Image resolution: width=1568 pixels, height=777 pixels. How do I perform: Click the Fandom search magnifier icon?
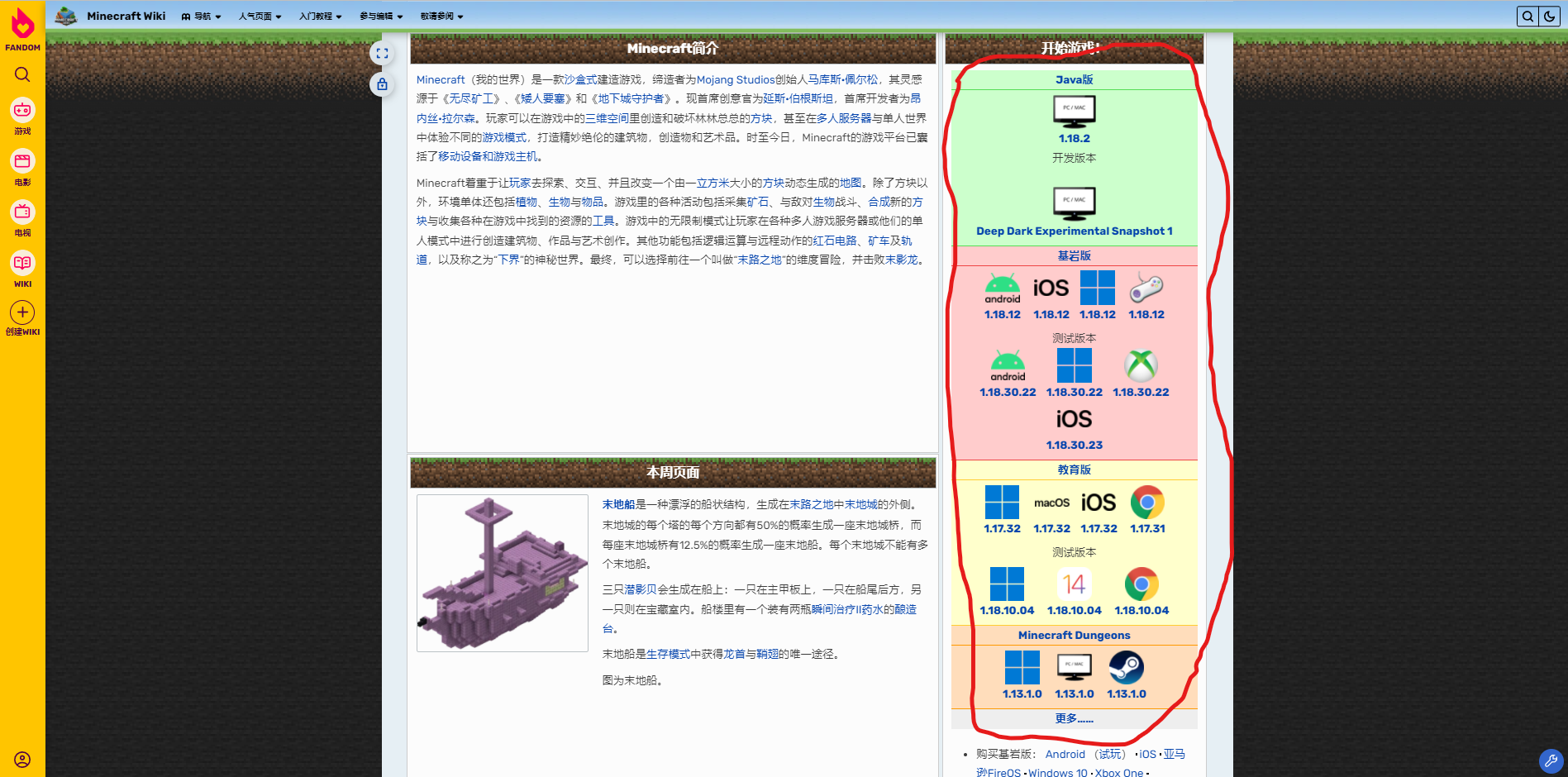(22, 74)
